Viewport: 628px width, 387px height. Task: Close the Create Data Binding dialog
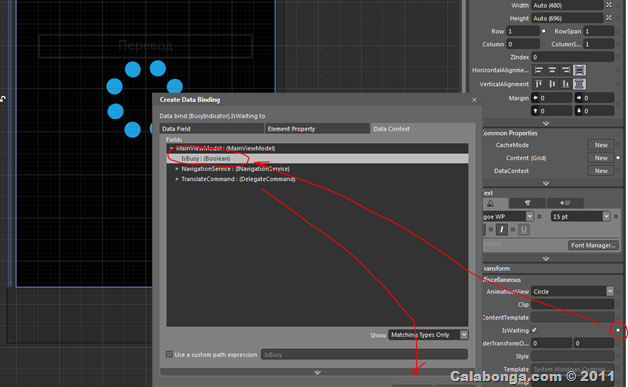(x=474, y=100)
